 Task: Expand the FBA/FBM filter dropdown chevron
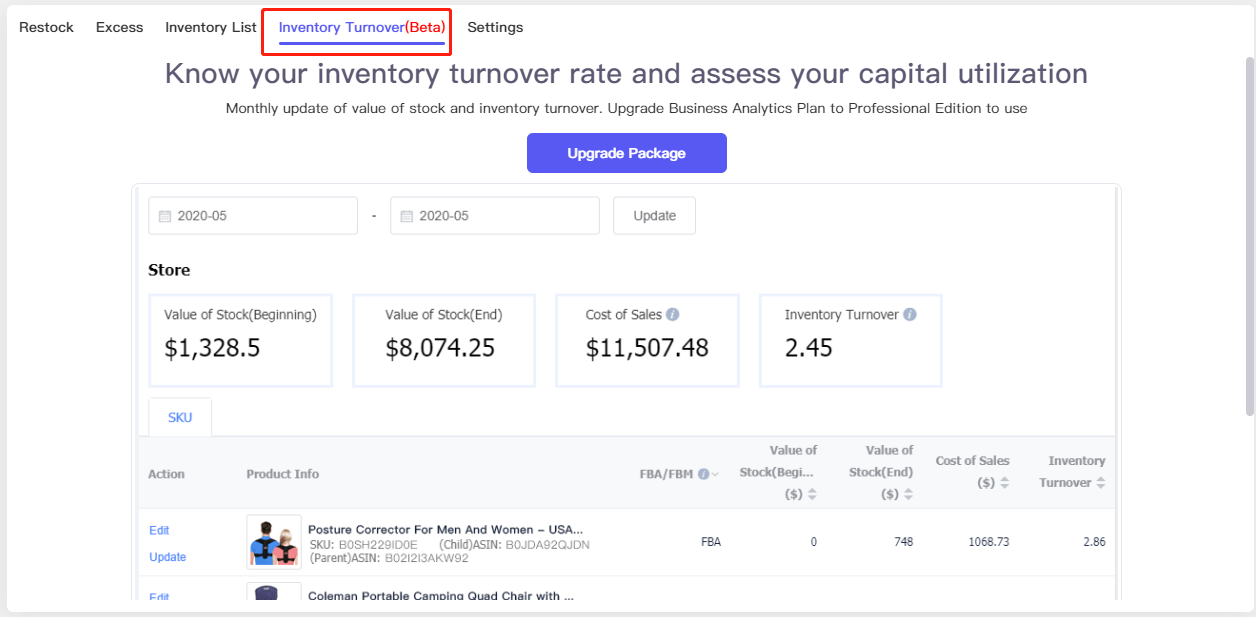[715, 474]
